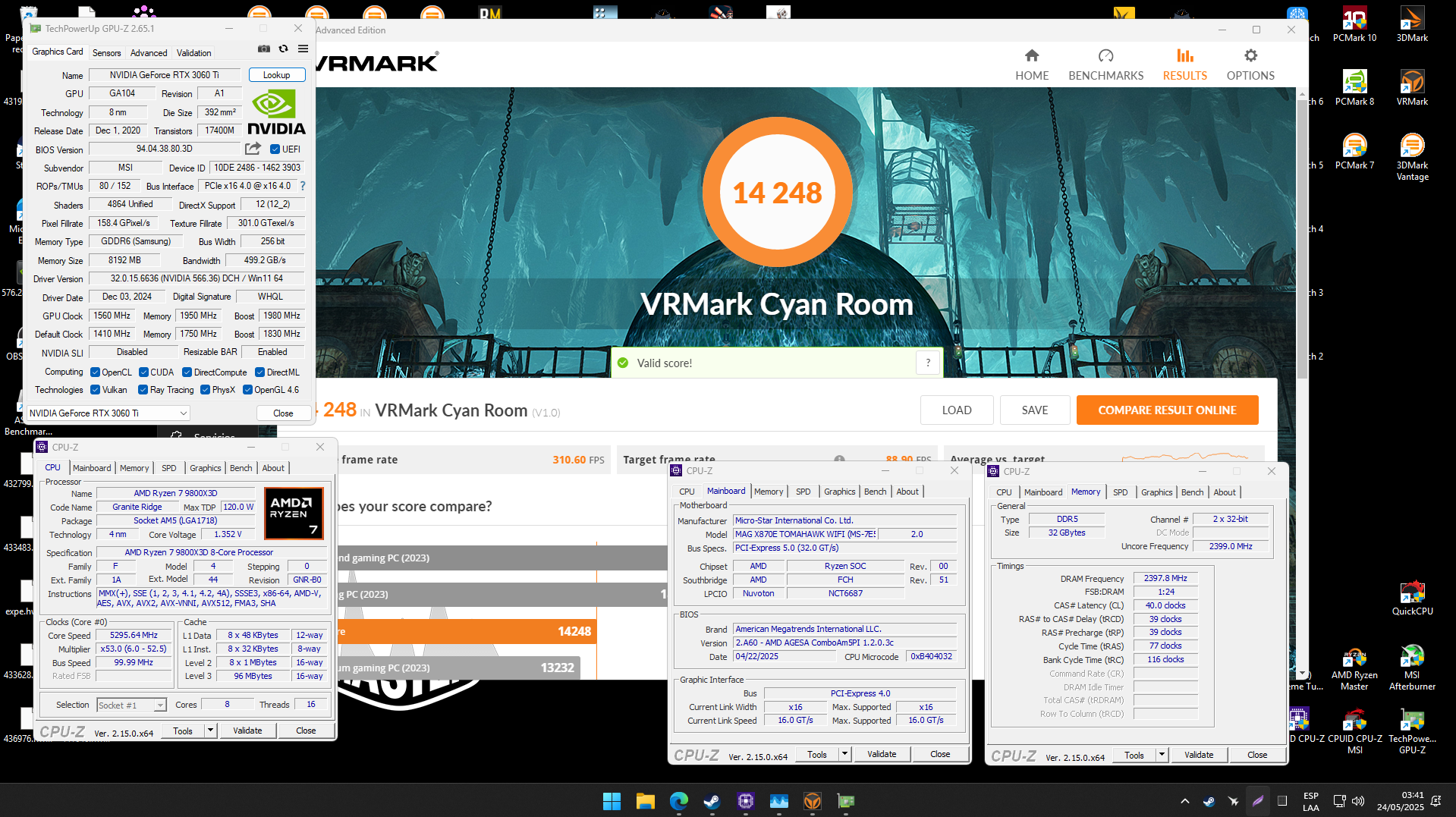Screen dimensions: 1456x817
Task: Open ESP LAA language indicator
Action: pos(1311,801)
